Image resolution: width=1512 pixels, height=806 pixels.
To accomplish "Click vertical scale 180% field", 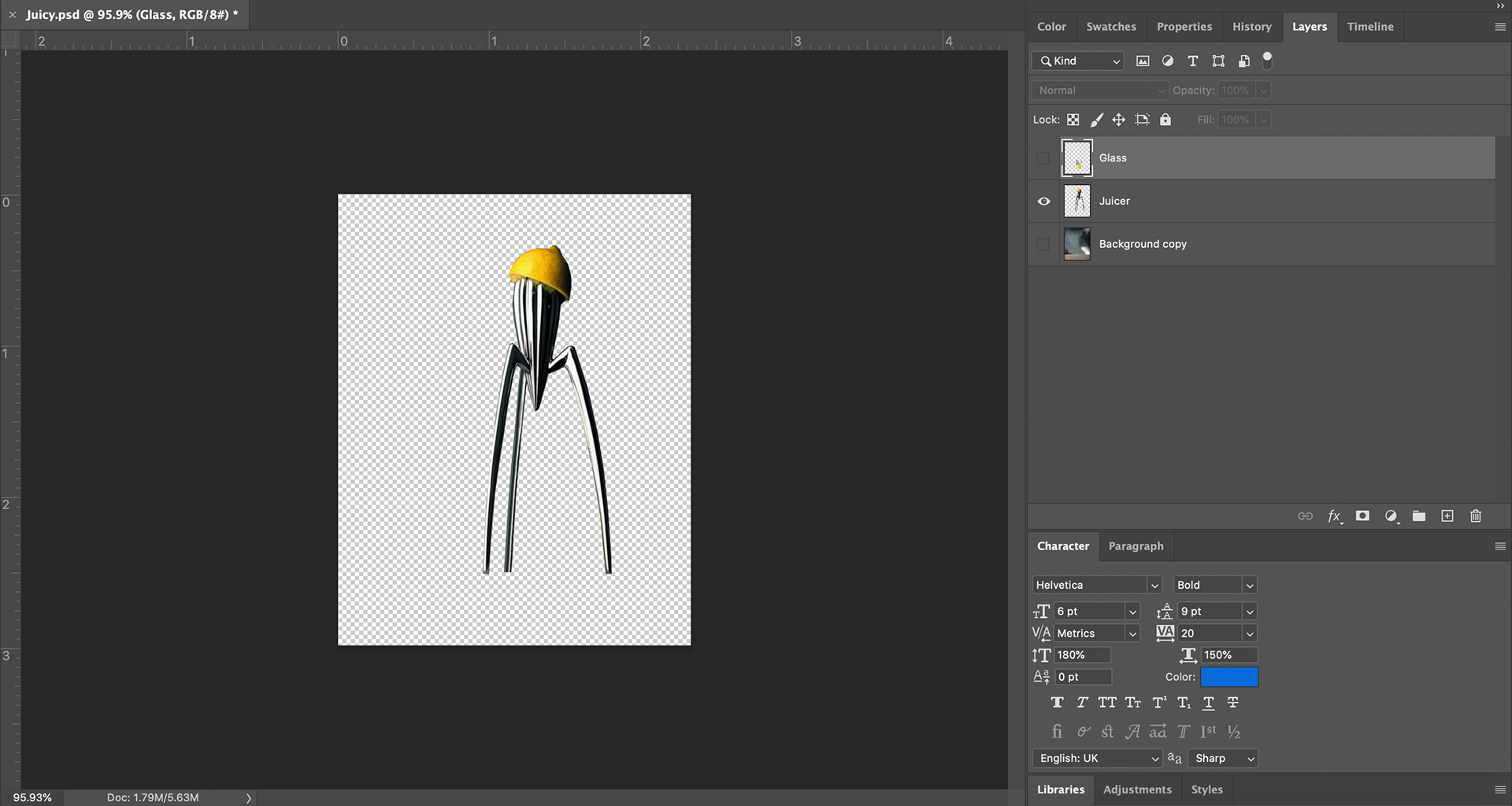I will (1083, 655).
